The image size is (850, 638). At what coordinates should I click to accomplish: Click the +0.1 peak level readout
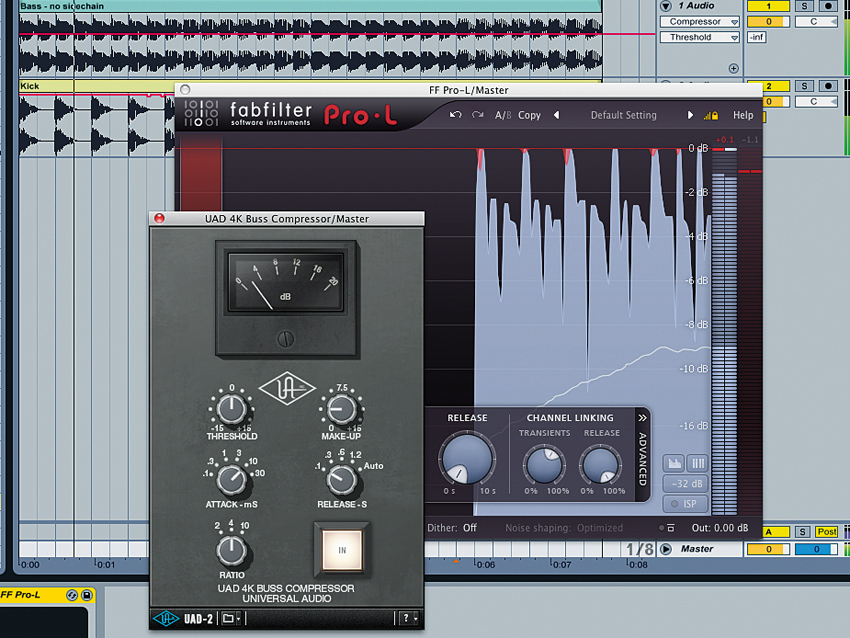click(725, 140)
